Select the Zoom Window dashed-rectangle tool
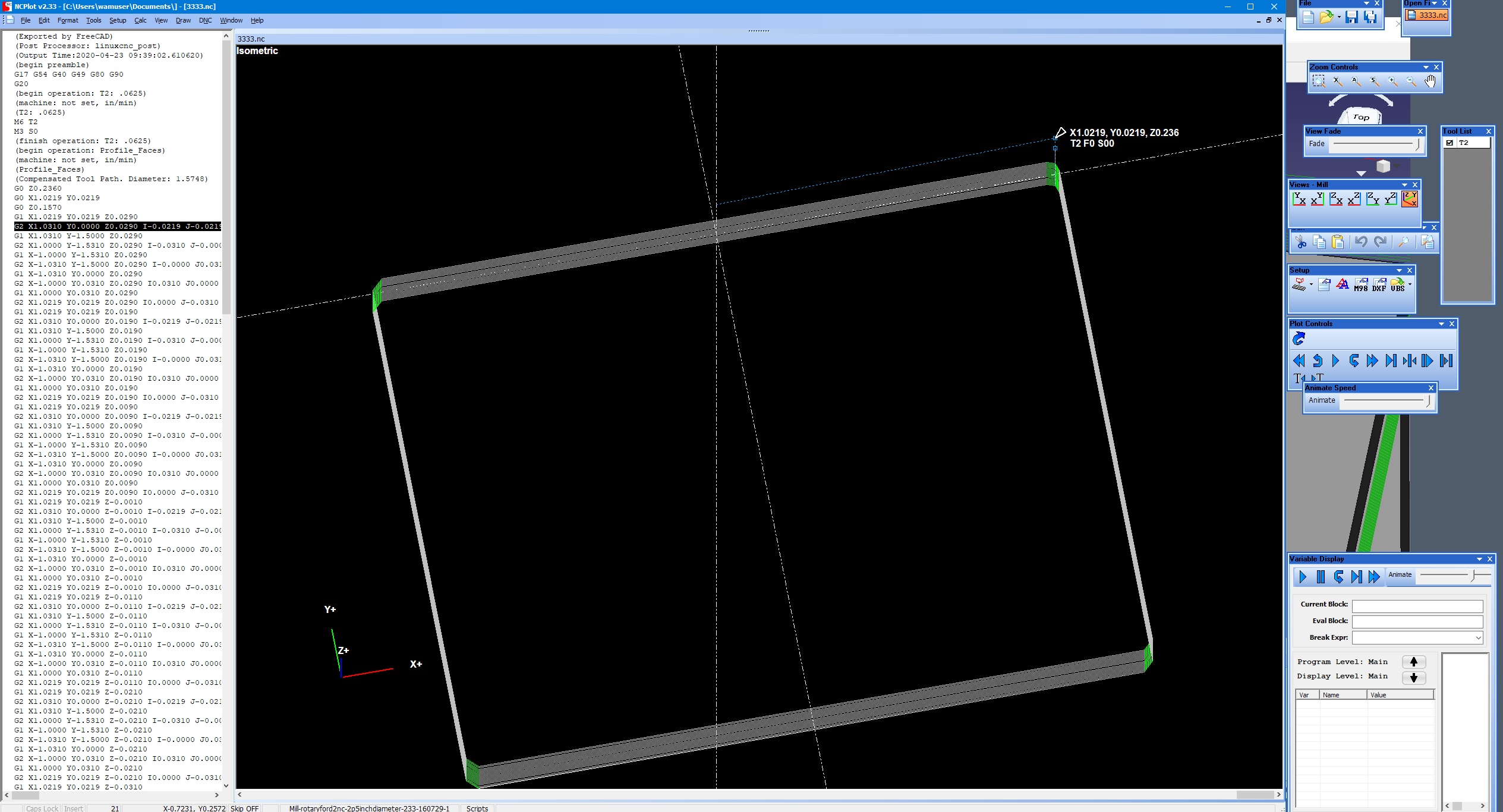Image resolution: width=1503 pixels, height=812 pixels. (1318, 81)
